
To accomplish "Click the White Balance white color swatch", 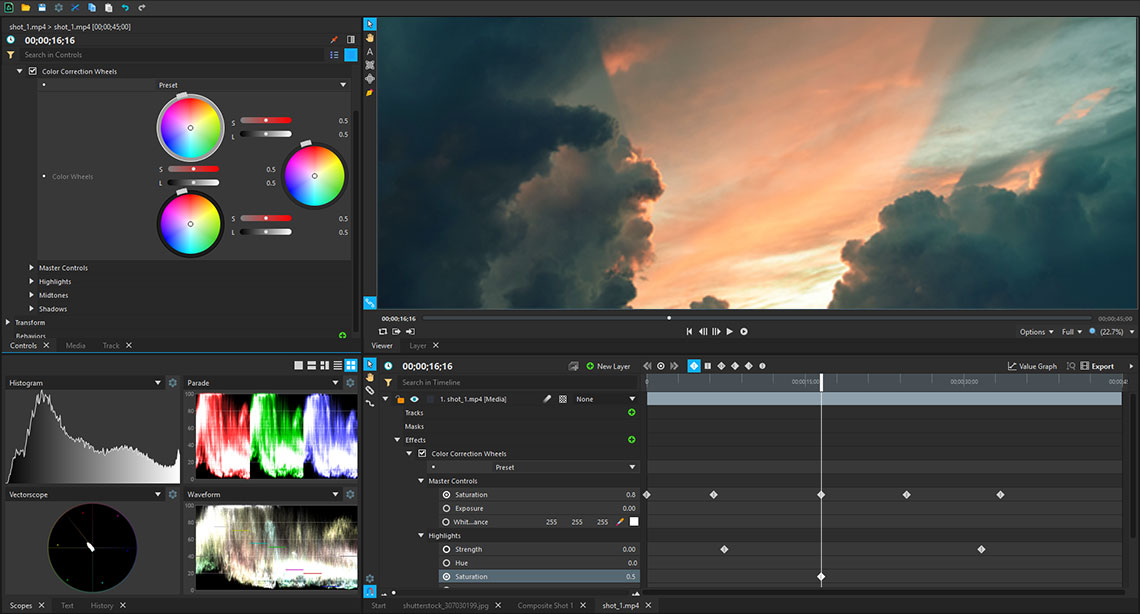I will [x=634, y=522].
